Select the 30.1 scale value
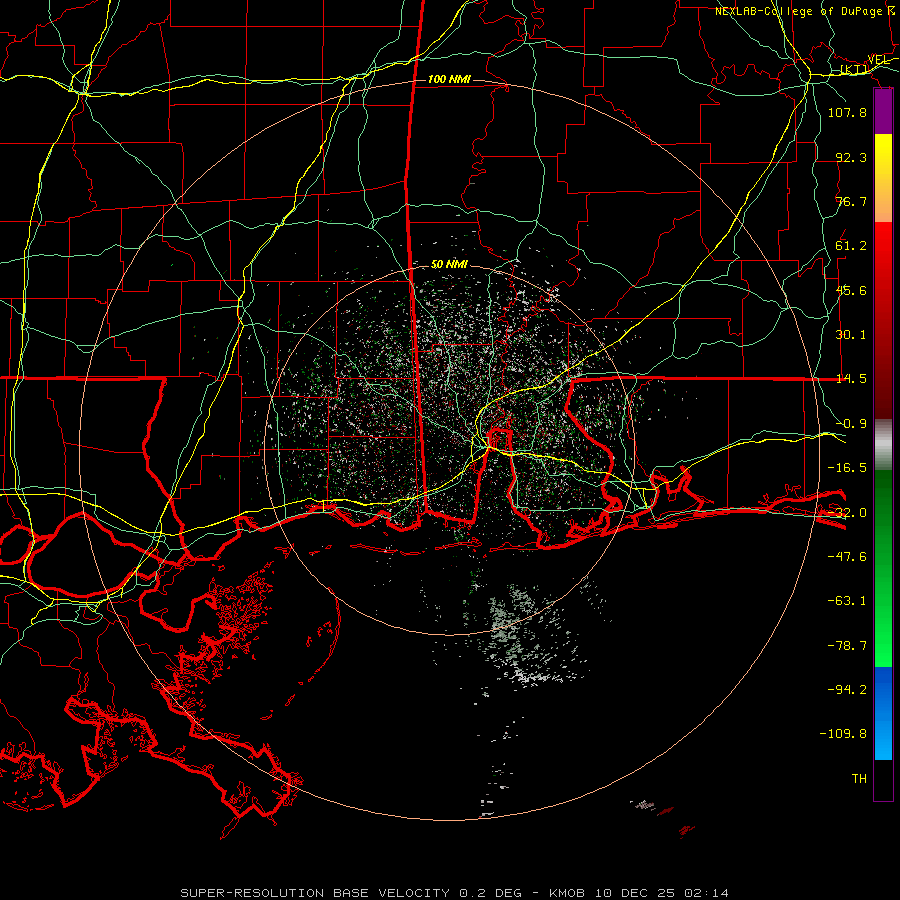Viewport: 900px width, 900px height. coord(851,335)
